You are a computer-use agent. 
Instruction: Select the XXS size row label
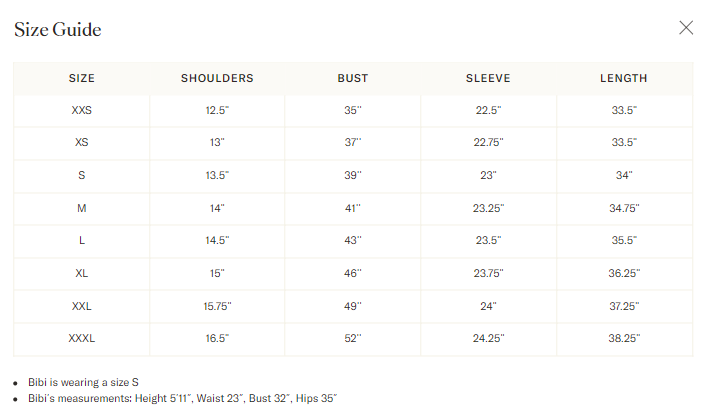click(81, 110)
